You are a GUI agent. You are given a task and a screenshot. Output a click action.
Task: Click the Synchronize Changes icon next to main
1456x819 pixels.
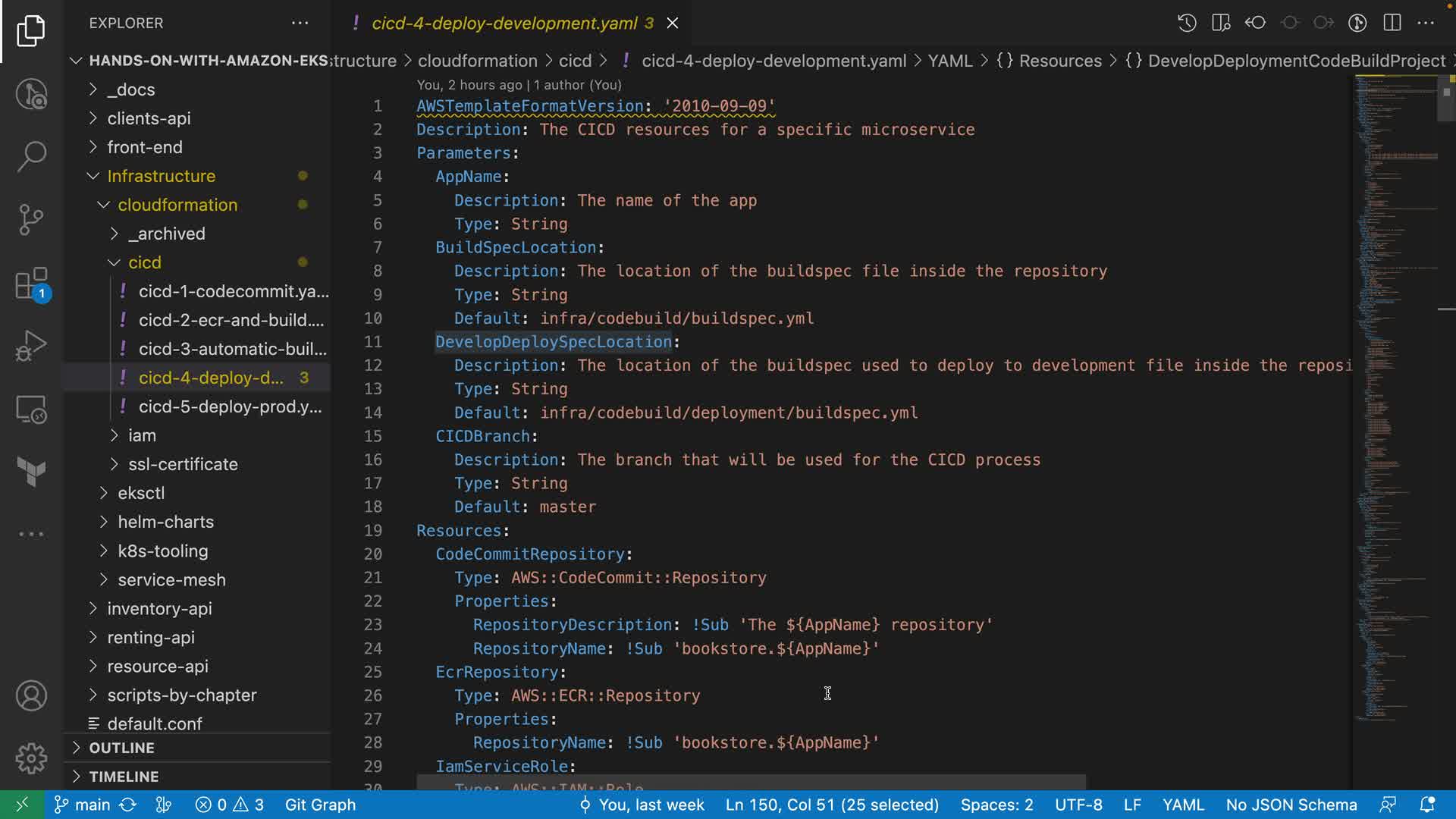pos(128,805)
